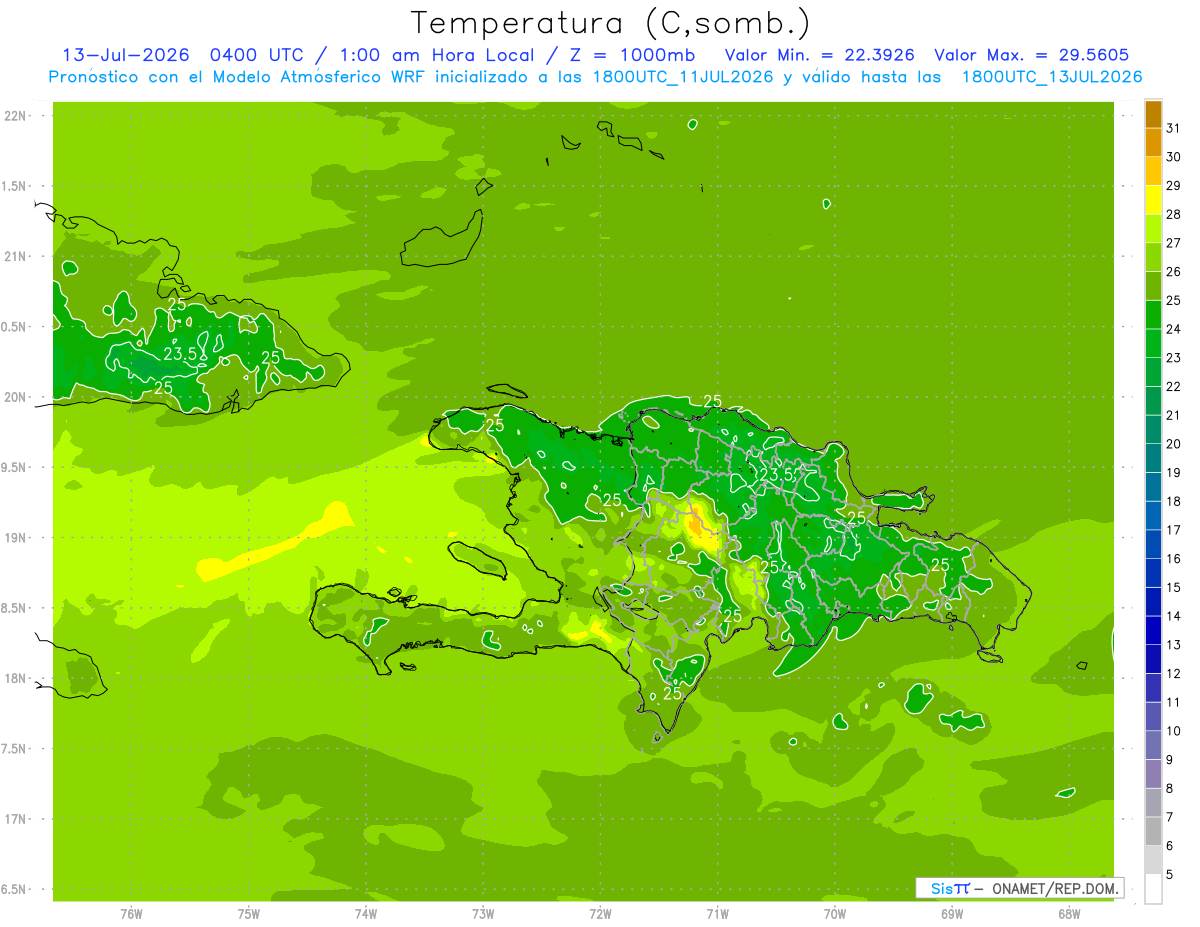Click the 69W longitude axis label
Image resolution: width=1200 pixels, height=927 pixels.
[x=952, y=914]
